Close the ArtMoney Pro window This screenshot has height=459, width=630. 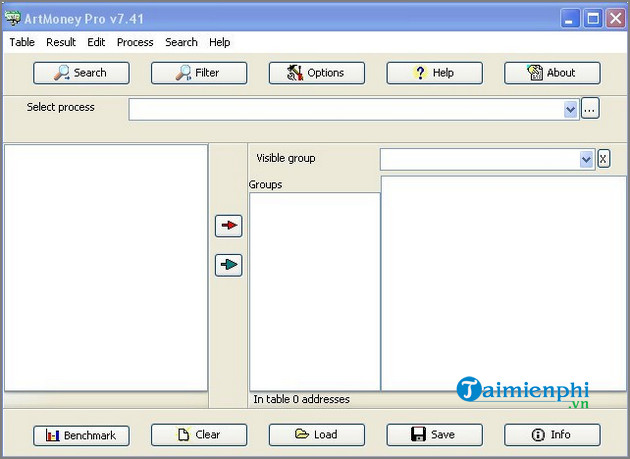(x=616, y=18)
